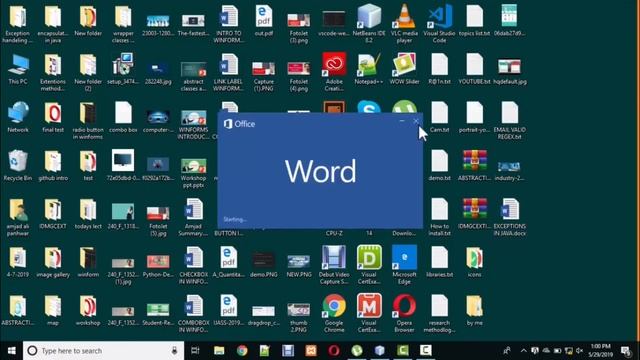The width and height of the screenshot is (640, 360).
Task: Close the Word splash screen
Action: point(416,121)
